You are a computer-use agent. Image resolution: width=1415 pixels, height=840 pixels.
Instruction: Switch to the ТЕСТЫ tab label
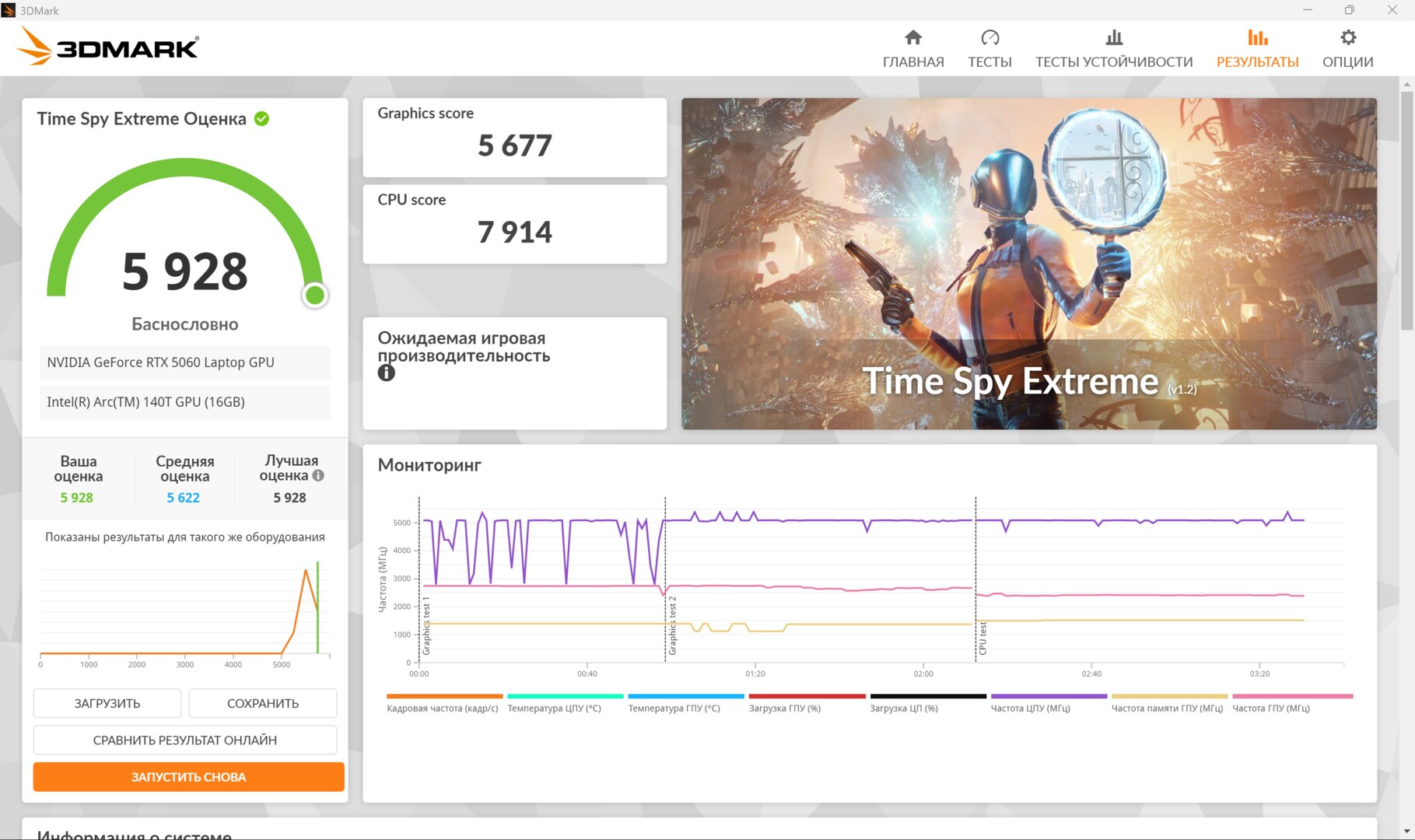pos(989,62)
